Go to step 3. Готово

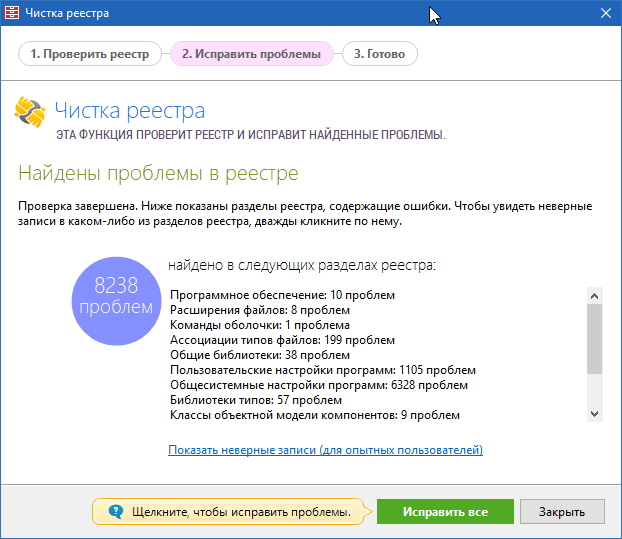tap(380, 54)
